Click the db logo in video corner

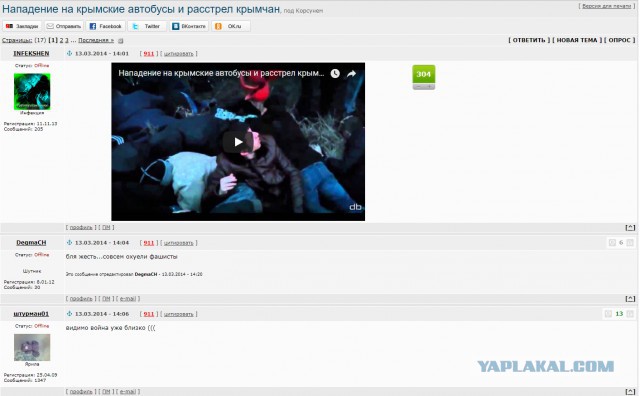pyautogui.click(x=355, y=207)
